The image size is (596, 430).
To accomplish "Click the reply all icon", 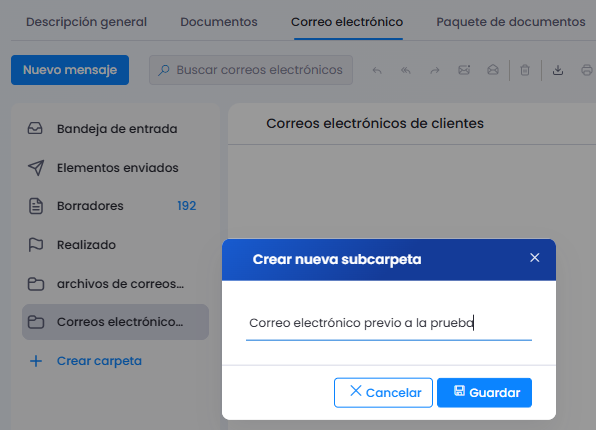I will coord(406,70).
